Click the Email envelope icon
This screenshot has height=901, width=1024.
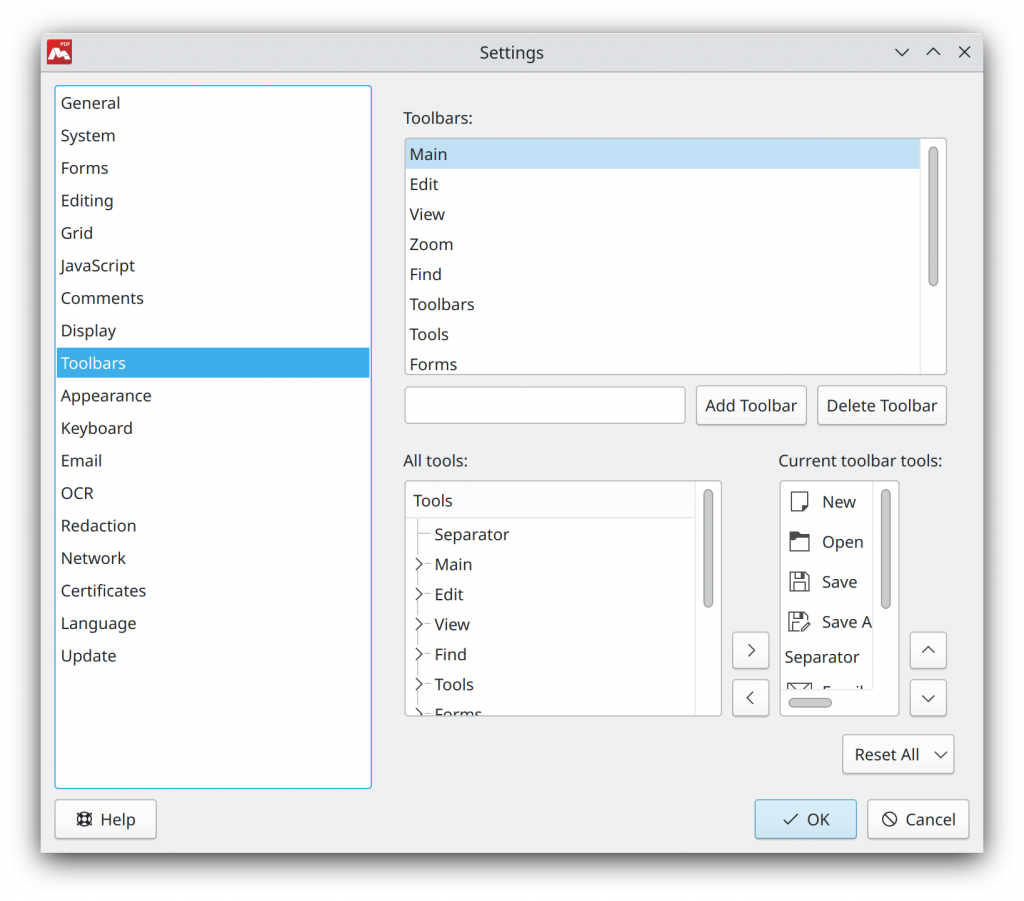click(x=799, y=689)
